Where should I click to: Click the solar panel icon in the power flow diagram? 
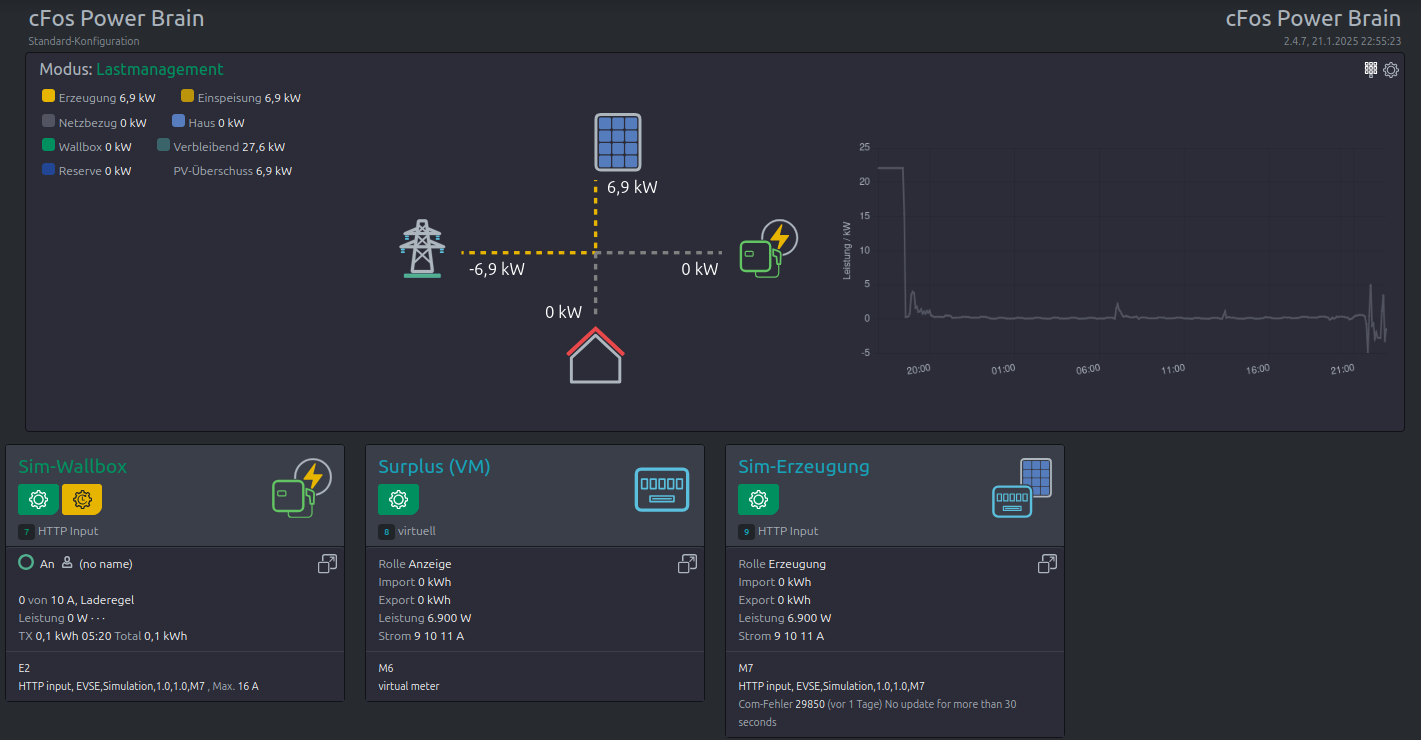618,142
